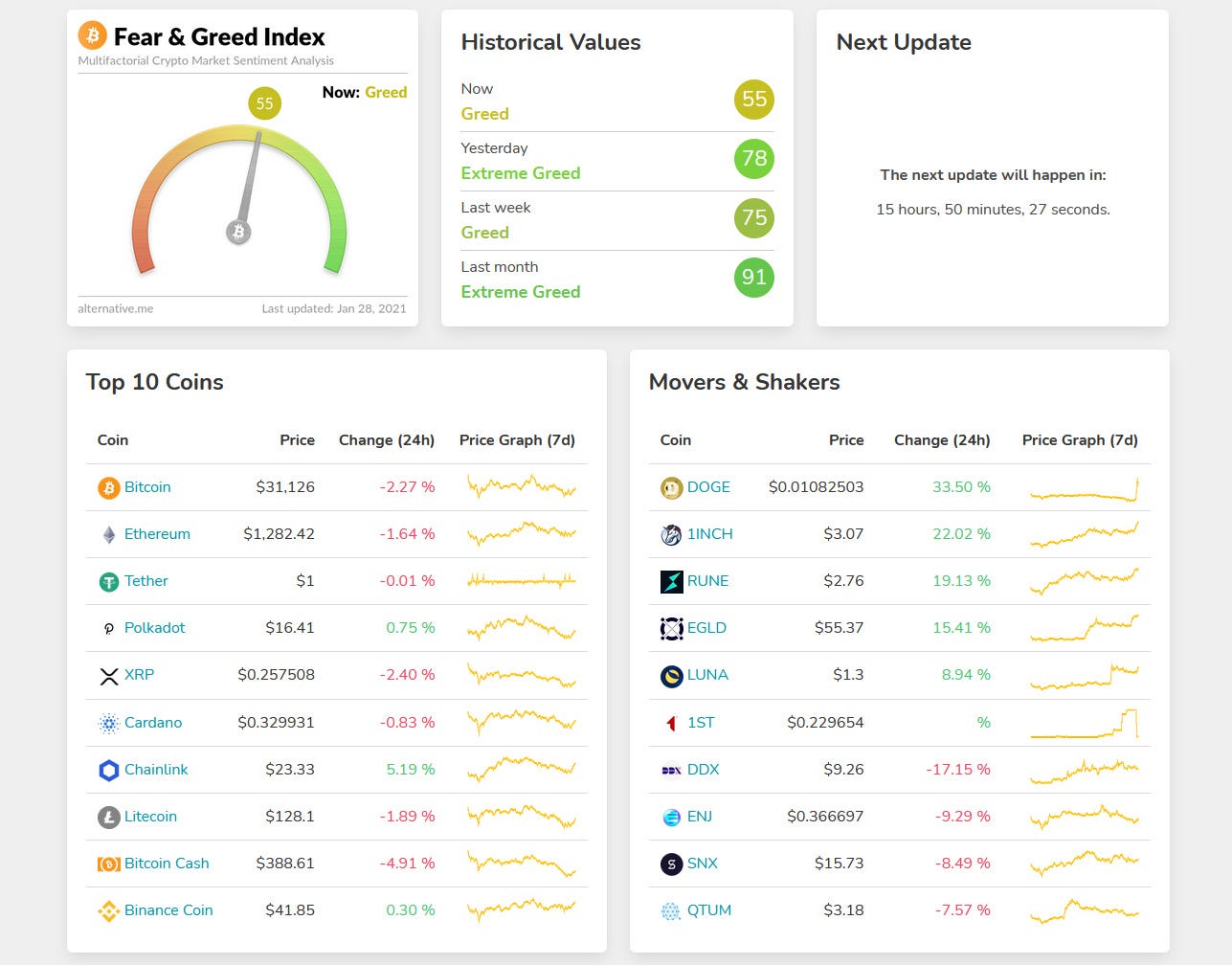Click the countdown text 15 hours, 50 minutes
Viewport: 1232px width, 965px height.
click(994, 210)
